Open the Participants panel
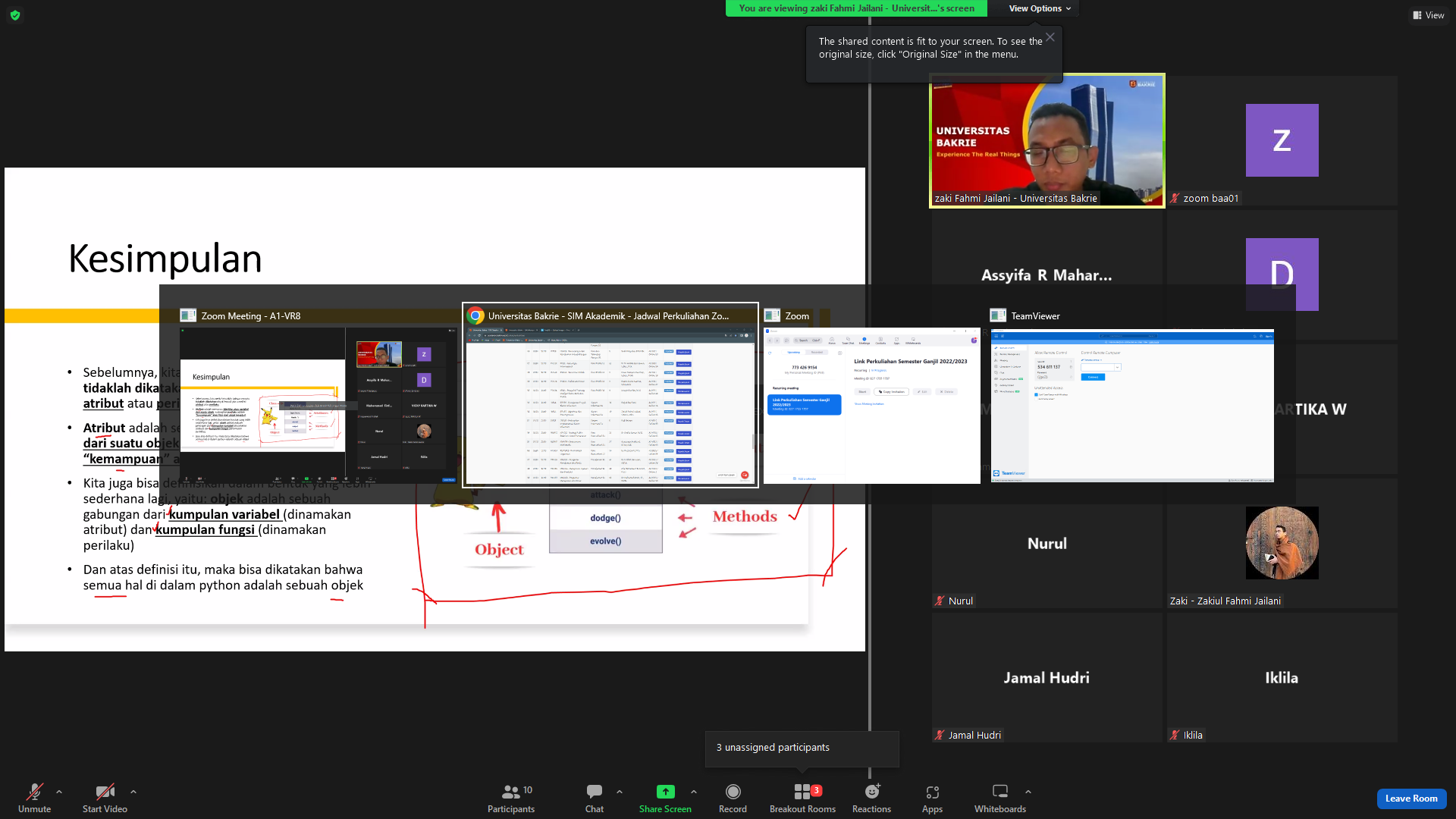Image resolution: width=1456 pixels, height=819 pixels. (x=511, y=798)
